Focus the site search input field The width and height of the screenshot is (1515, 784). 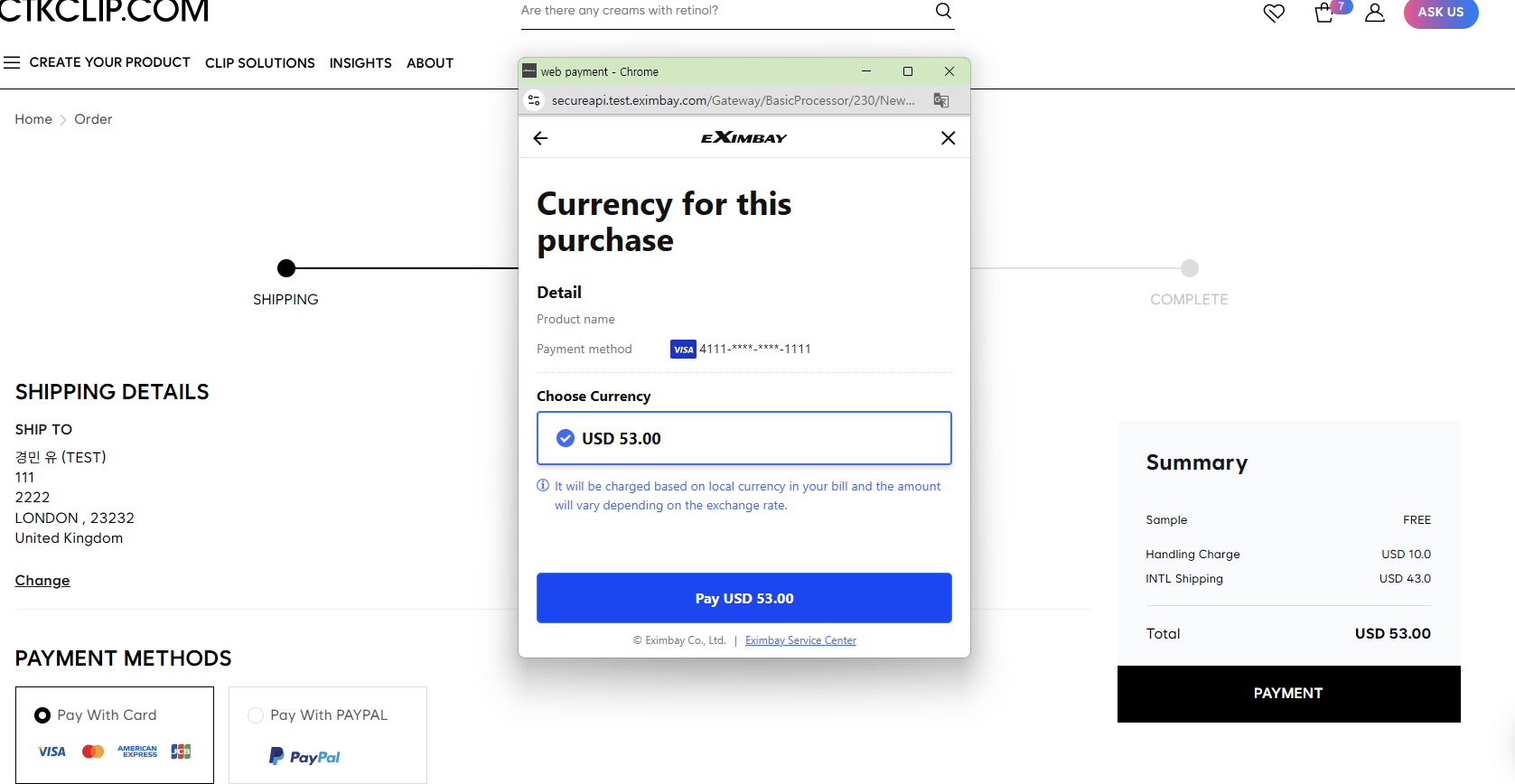pos(723,11)
